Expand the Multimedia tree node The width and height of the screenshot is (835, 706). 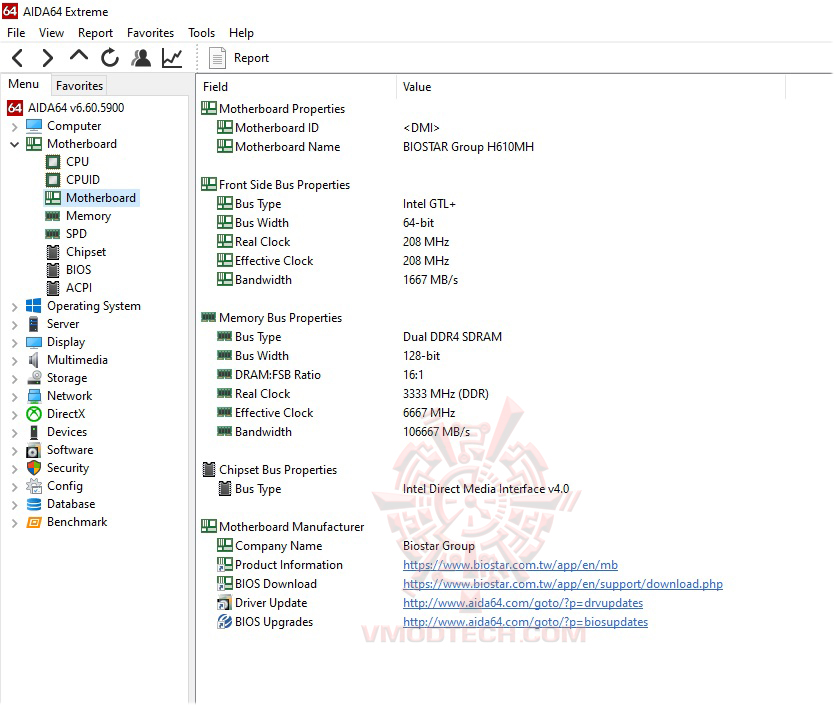click(14, 361)
